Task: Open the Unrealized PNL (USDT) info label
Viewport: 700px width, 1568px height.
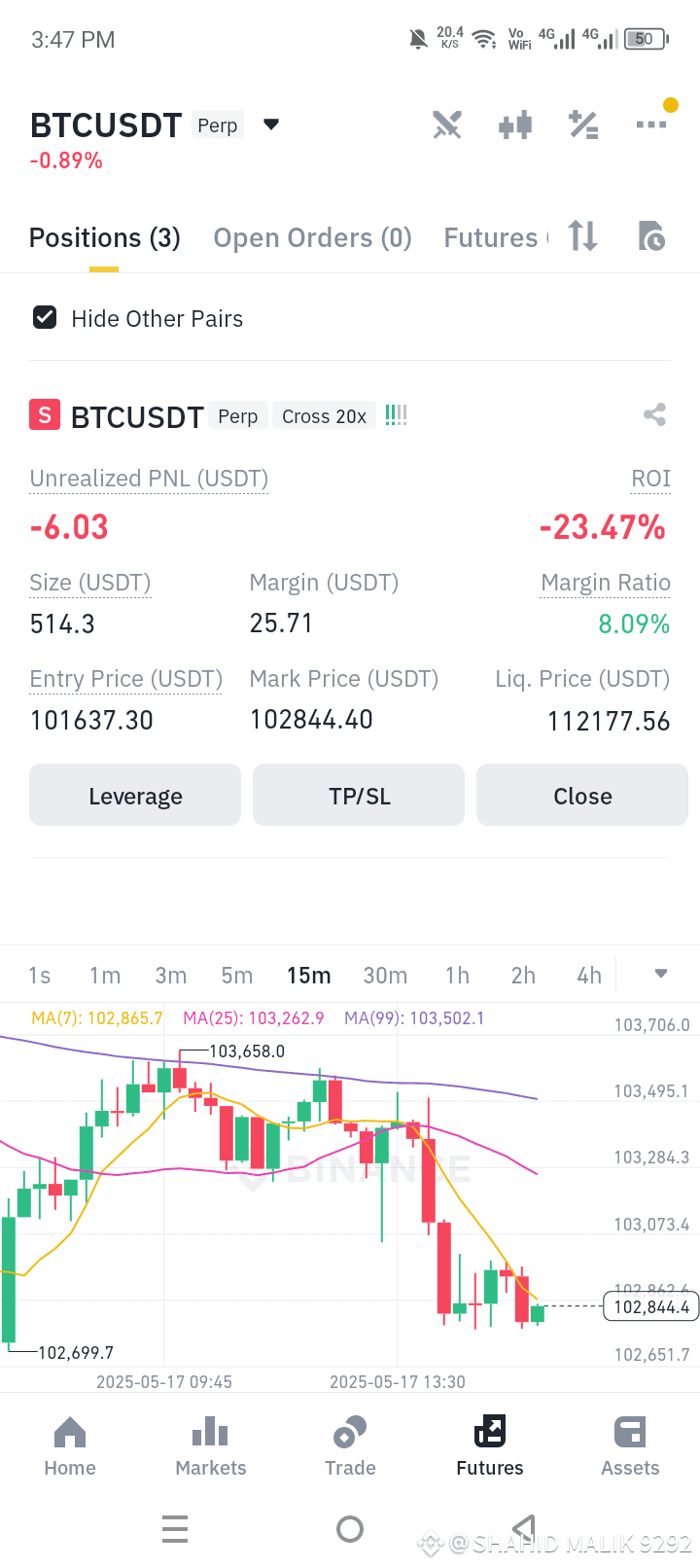Action: pos(149,479)
